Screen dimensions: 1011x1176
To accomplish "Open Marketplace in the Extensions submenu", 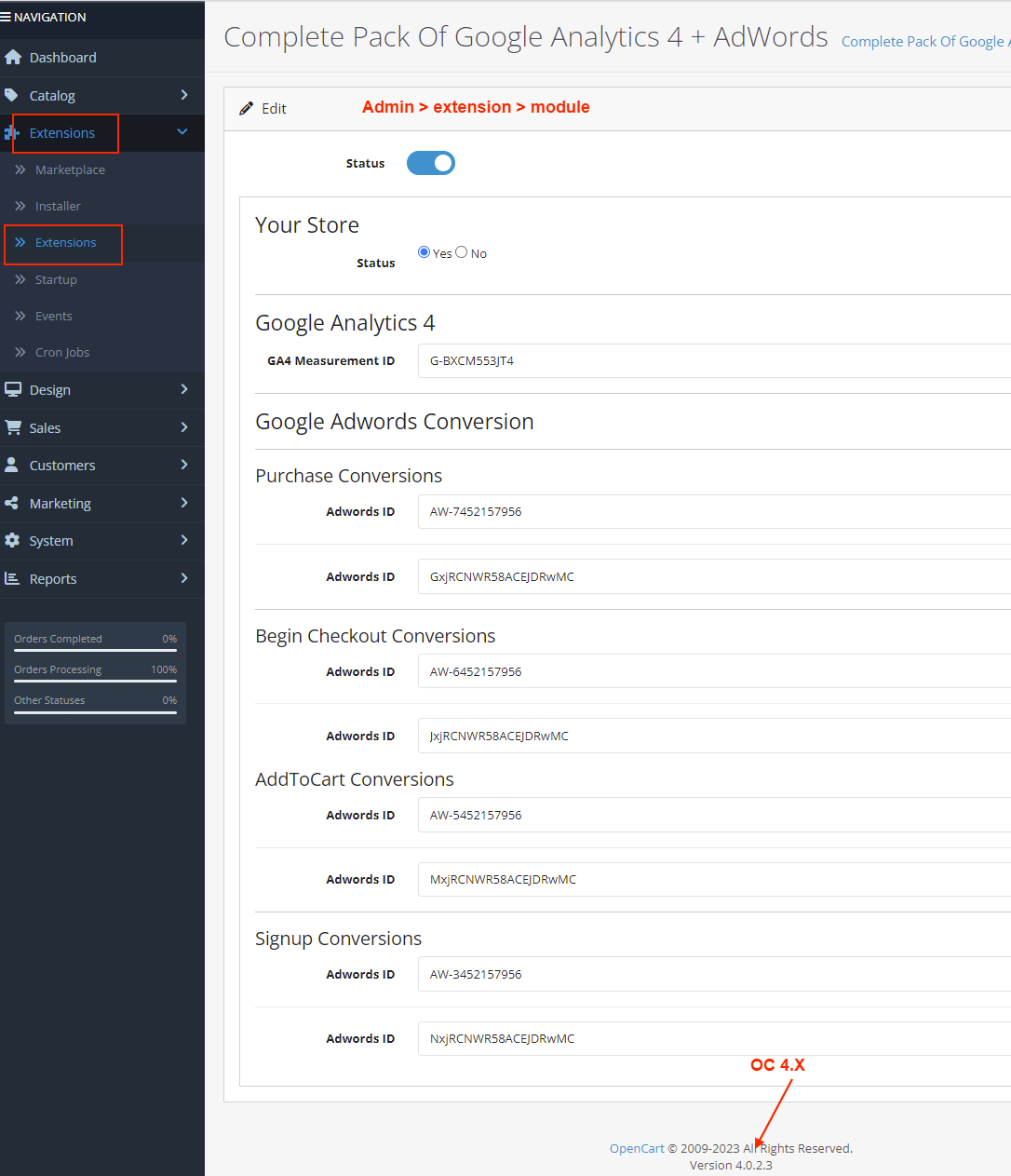I will (x=102, y=169).
